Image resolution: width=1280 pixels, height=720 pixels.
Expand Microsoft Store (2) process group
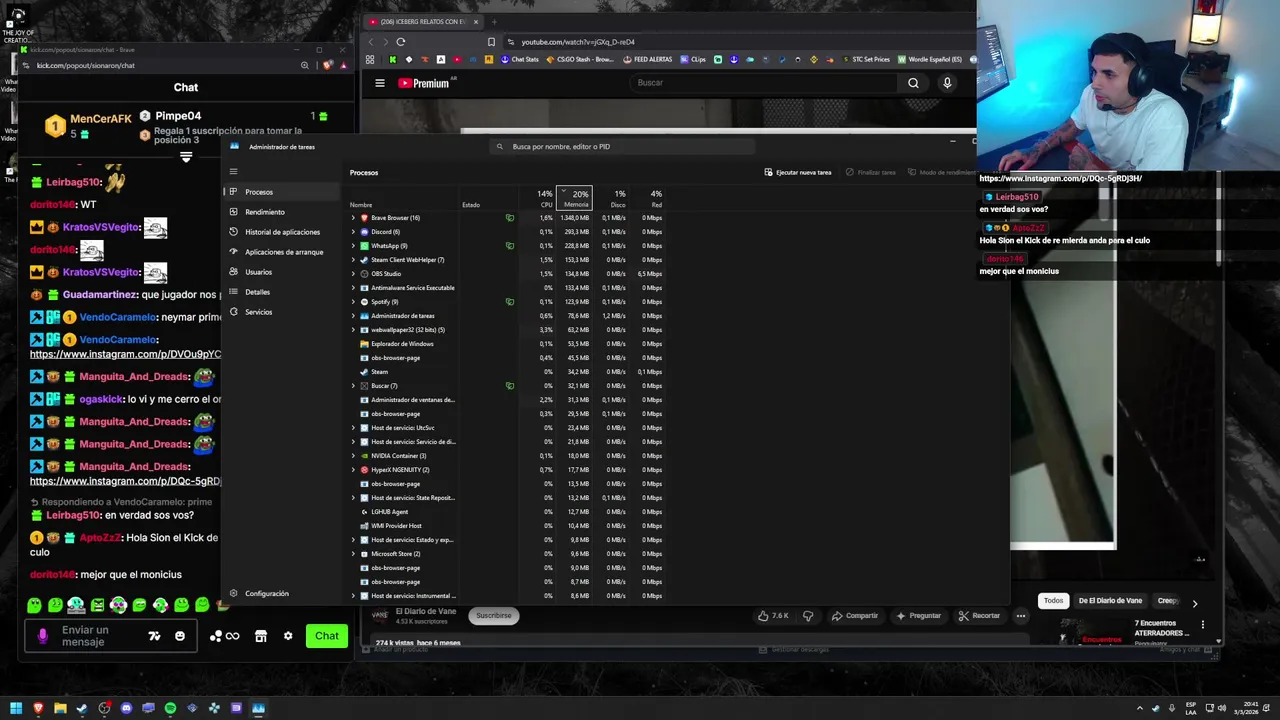click(x=353, y=554)
